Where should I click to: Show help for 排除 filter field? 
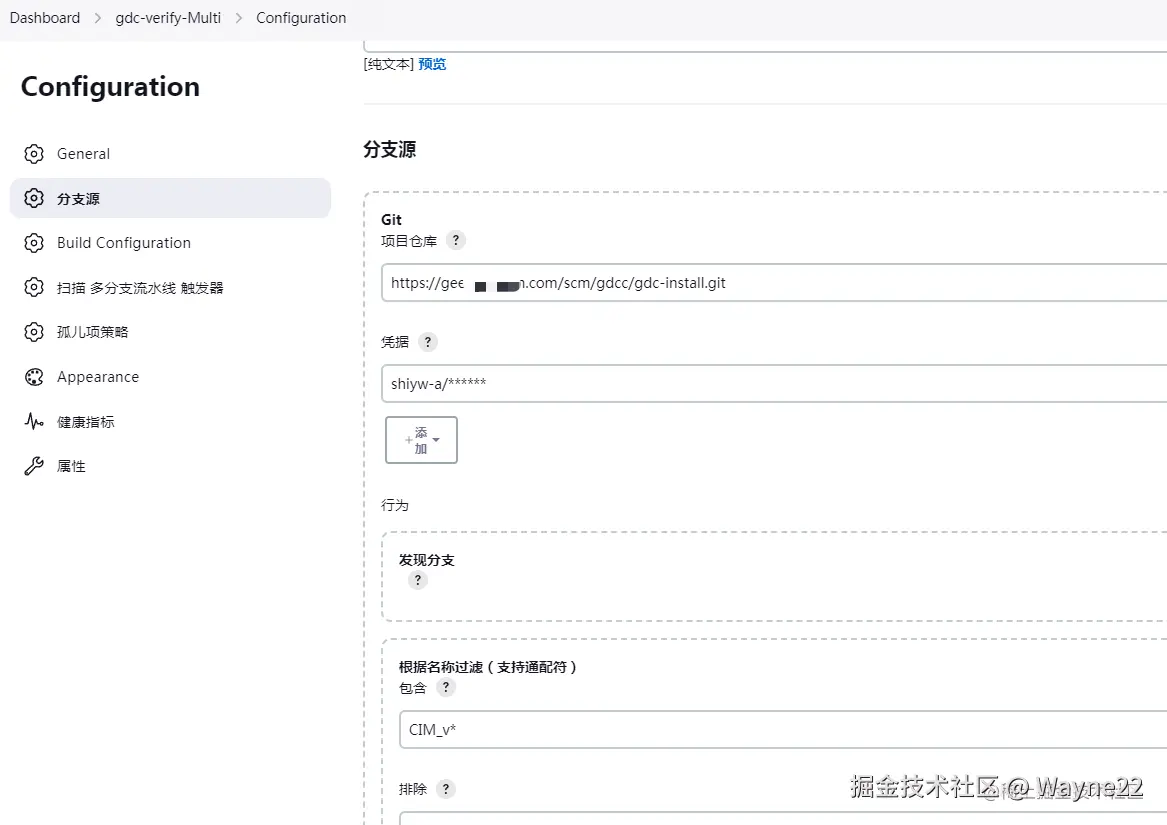(446, 789)
